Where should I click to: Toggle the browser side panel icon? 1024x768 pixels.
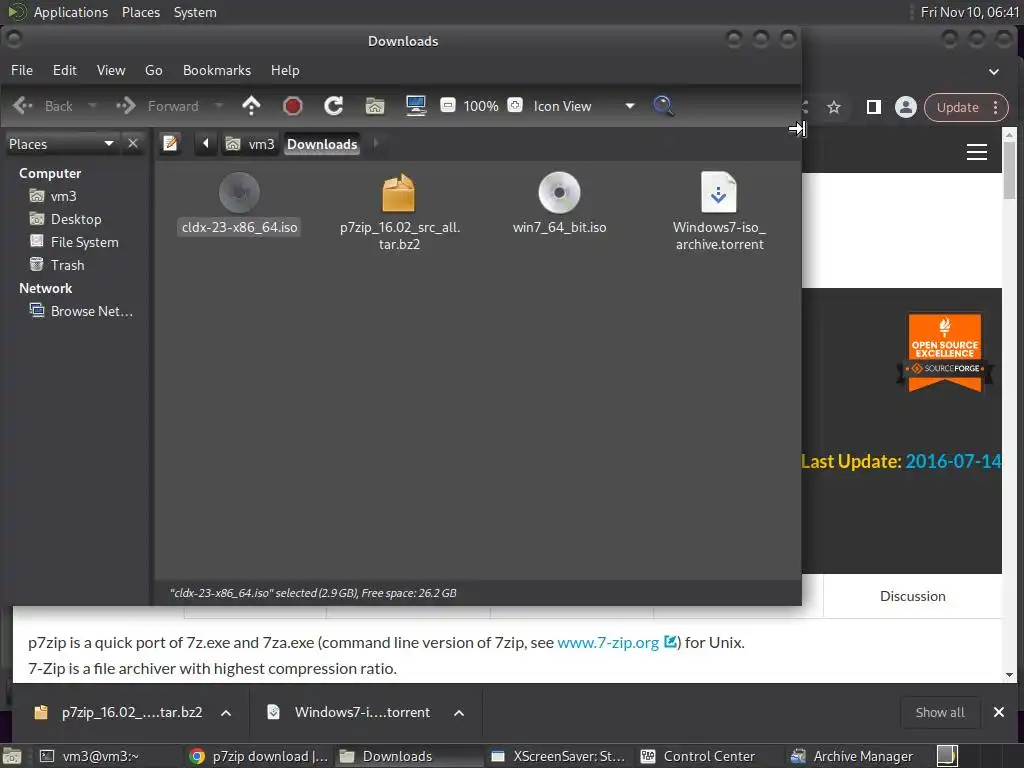(x=874, y=107)
